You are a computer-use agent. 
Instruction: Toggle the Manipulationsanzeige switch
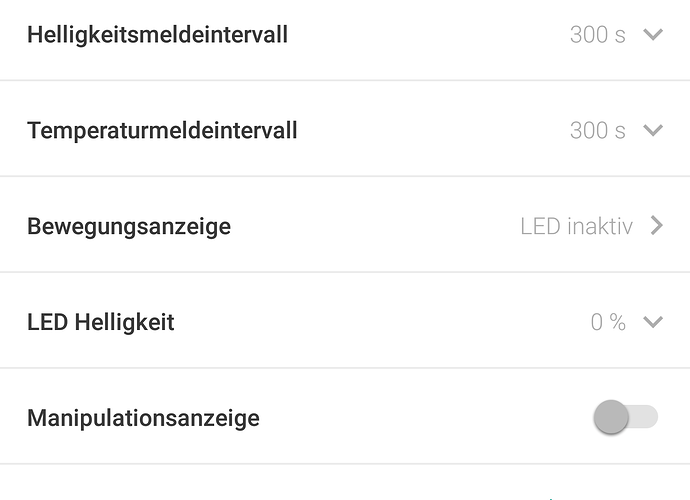625,418
